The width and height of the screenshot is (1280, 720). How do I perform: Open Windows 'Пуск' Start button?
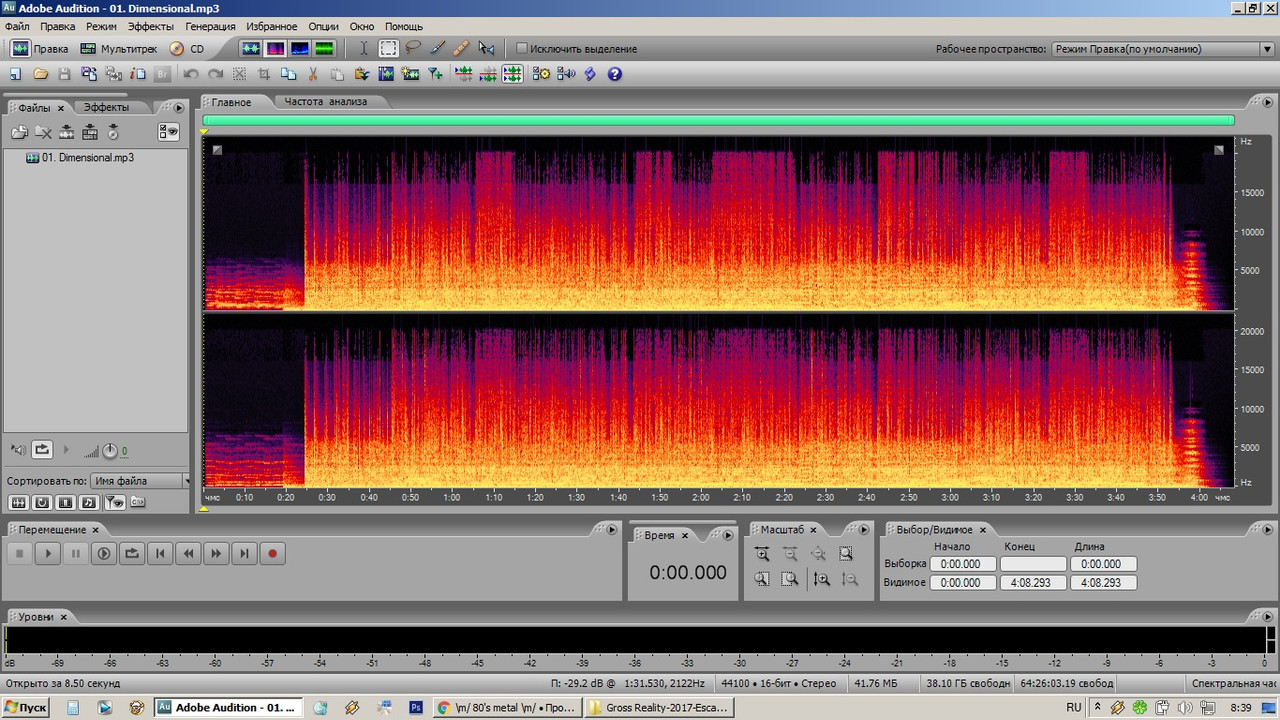[x=26, y=707]
